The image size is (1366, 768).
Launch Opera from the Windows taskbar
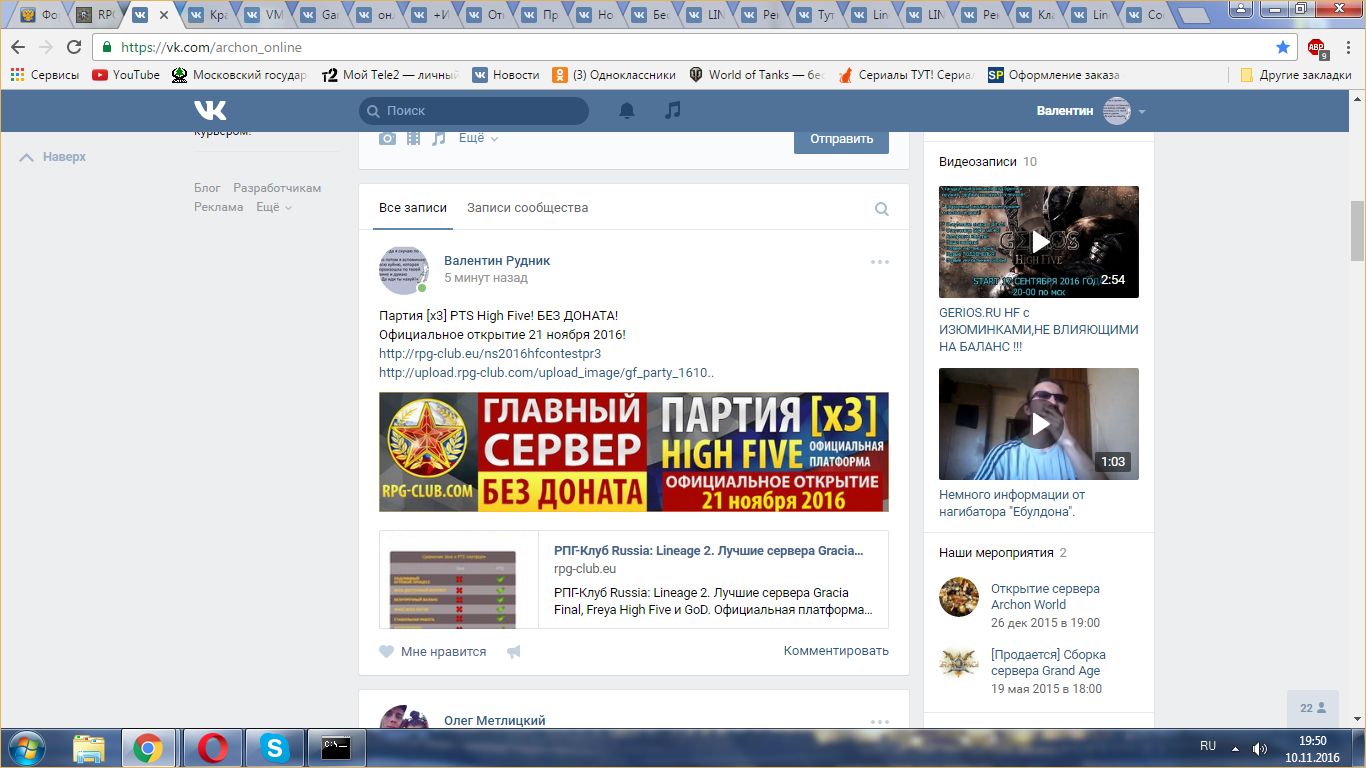pyautogui.click(x=211, y=748)
